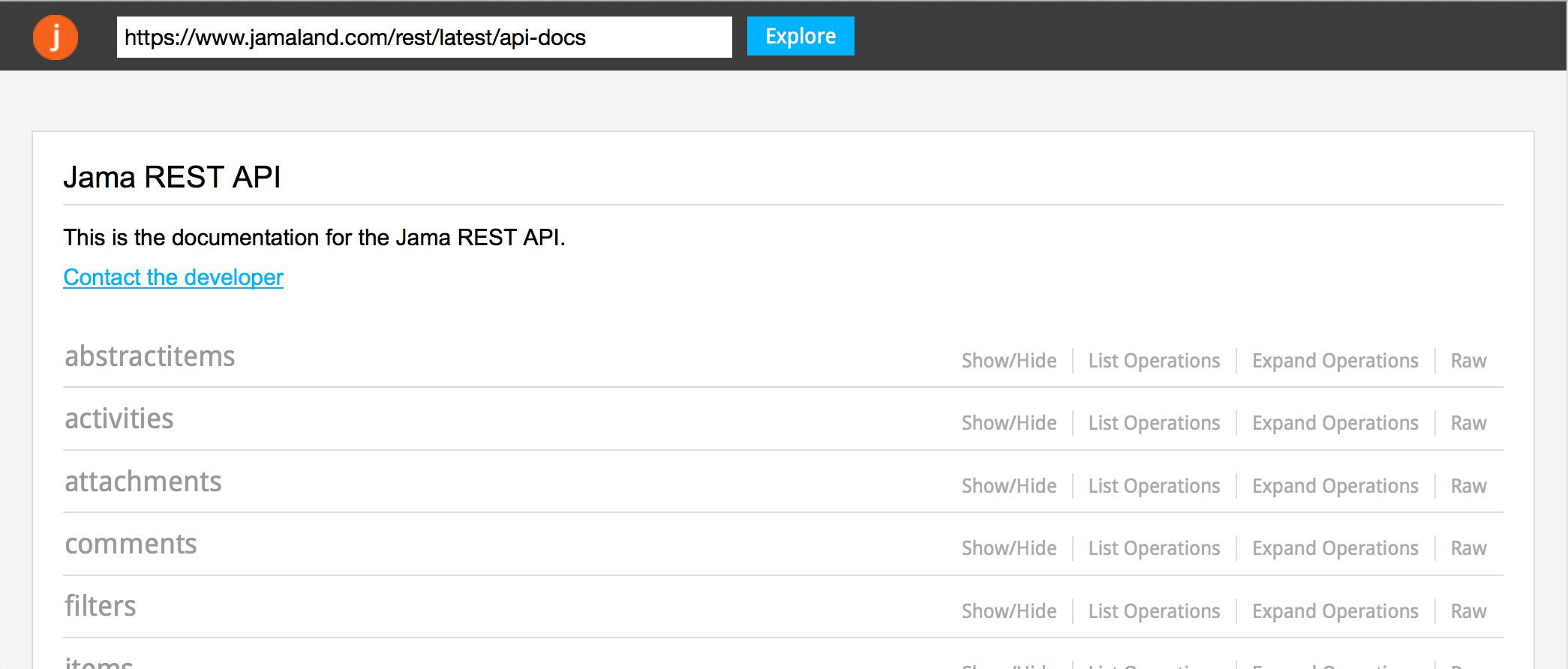The image size is (1568, 669).
Task: Toggle Show/Hide for comments
Action: (1009, 548)
